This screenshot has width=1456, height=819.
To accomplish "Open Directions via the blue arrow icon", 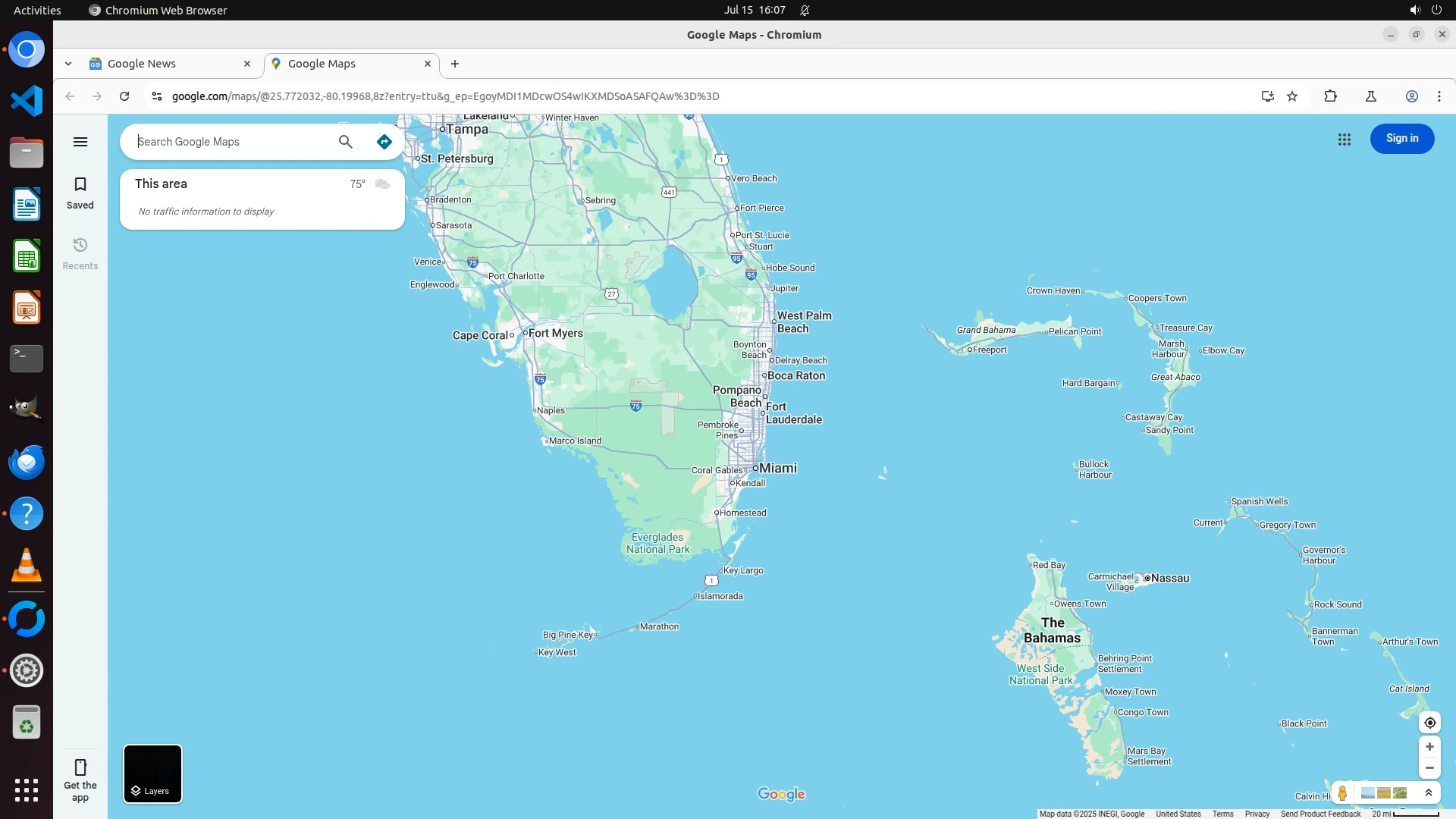I will tap(384, 142).
